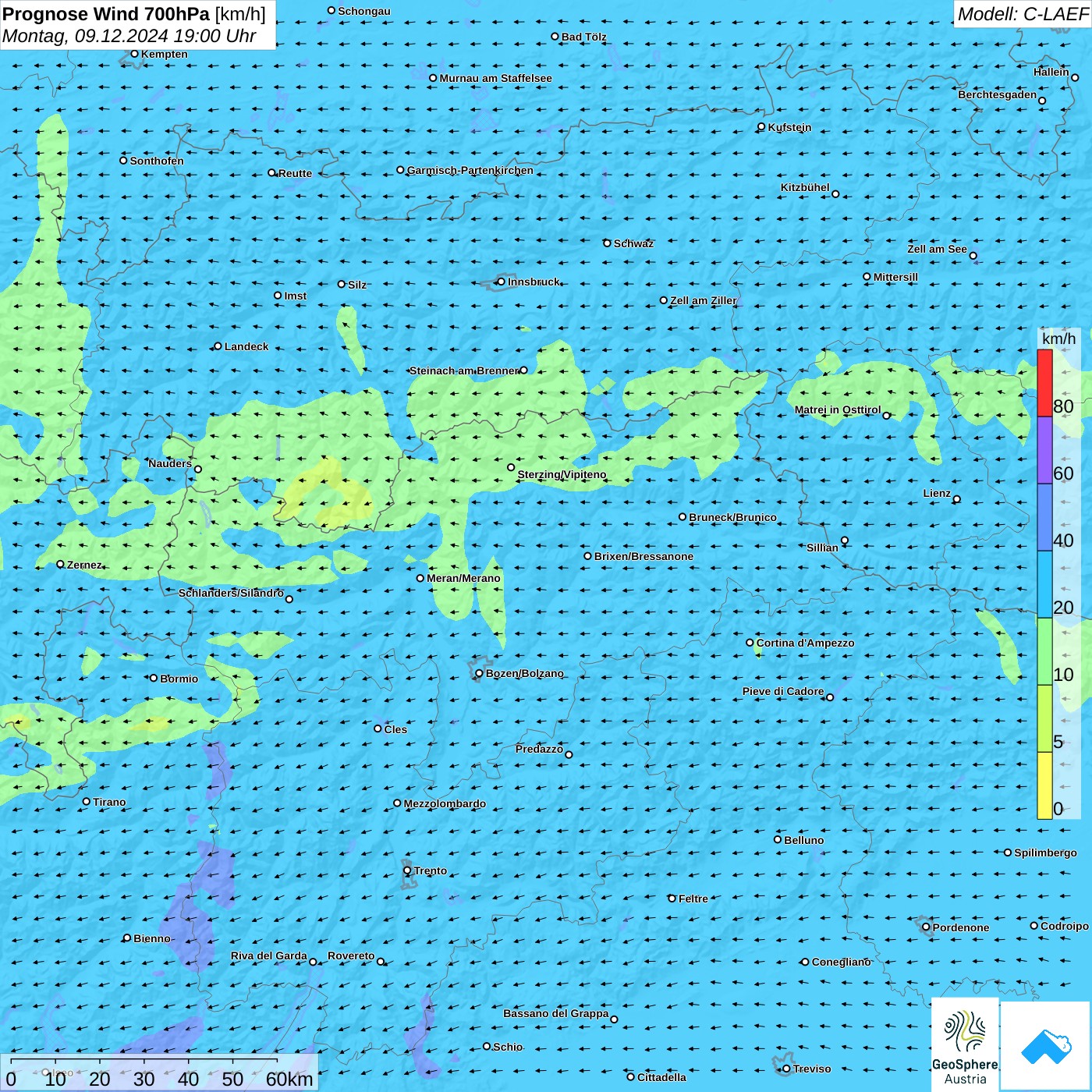Click the red 80 km/h legend color
Screen dimensions: 1092x1092
[x=1044, y=383]
